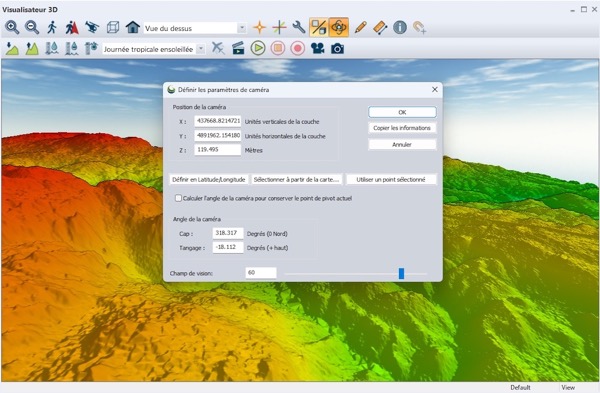
Task: Click the magnet snap icon
Action: 419,28
